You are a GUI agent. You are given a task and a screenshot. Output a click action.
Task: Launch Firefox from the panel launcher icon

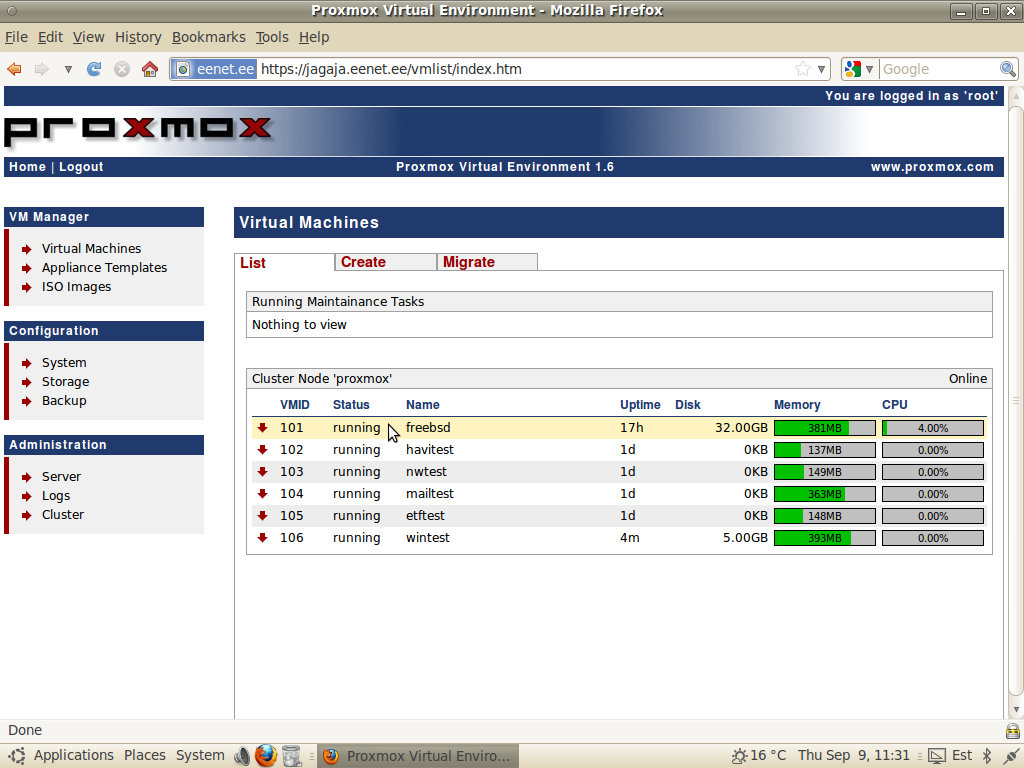(x=266, y=756)
